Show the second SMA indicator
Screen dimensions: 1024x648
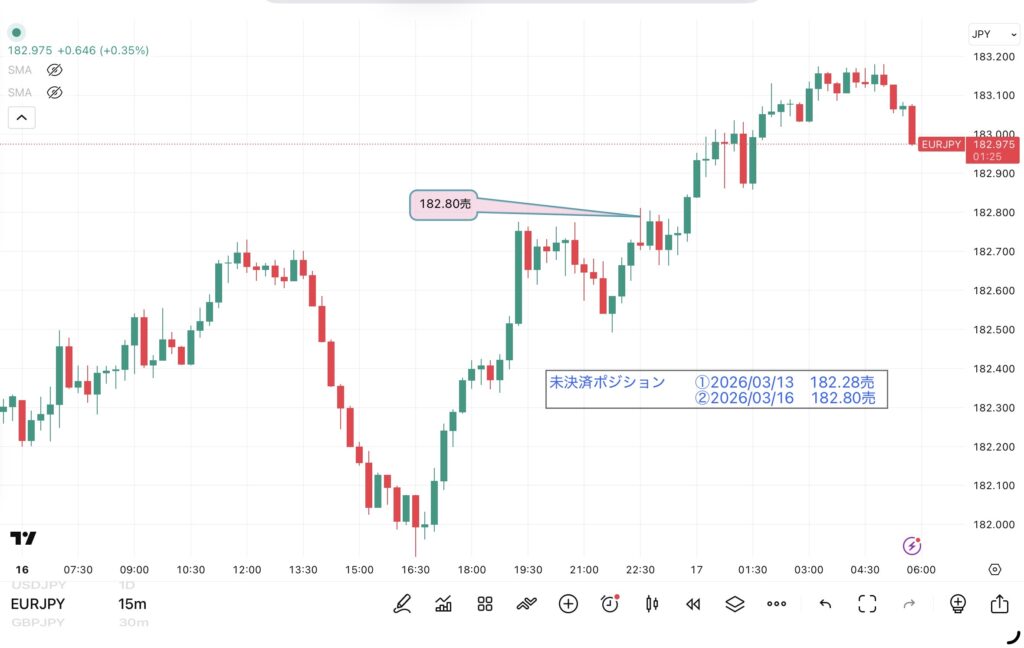(55, 92)
